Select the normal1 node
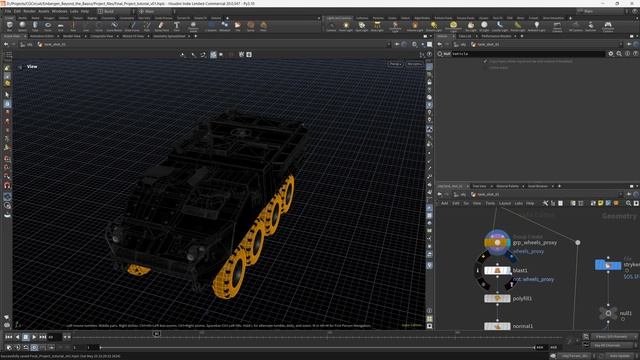The height and width of the screenshot is (360, 640). point(497,326)
